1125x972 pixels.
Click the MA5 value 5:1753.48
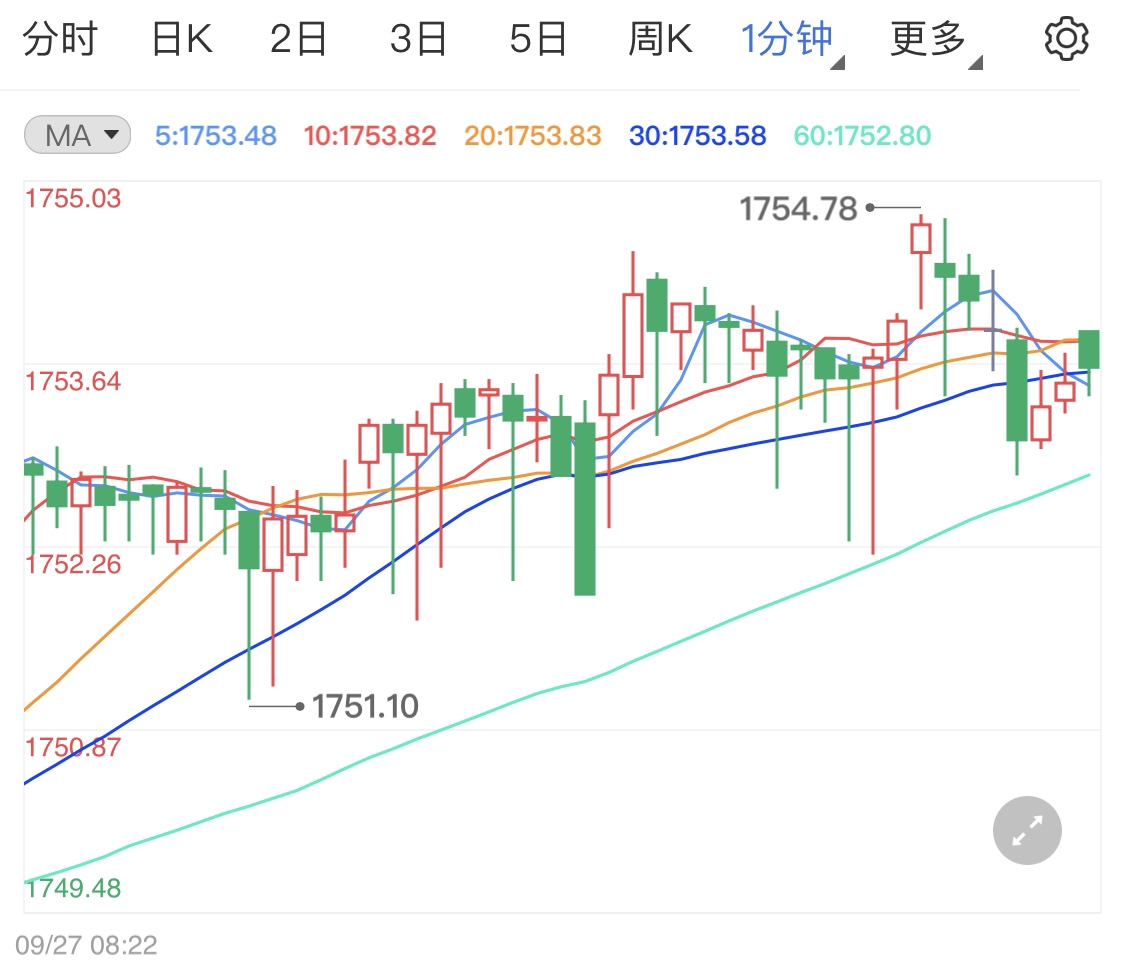(216, 136)
